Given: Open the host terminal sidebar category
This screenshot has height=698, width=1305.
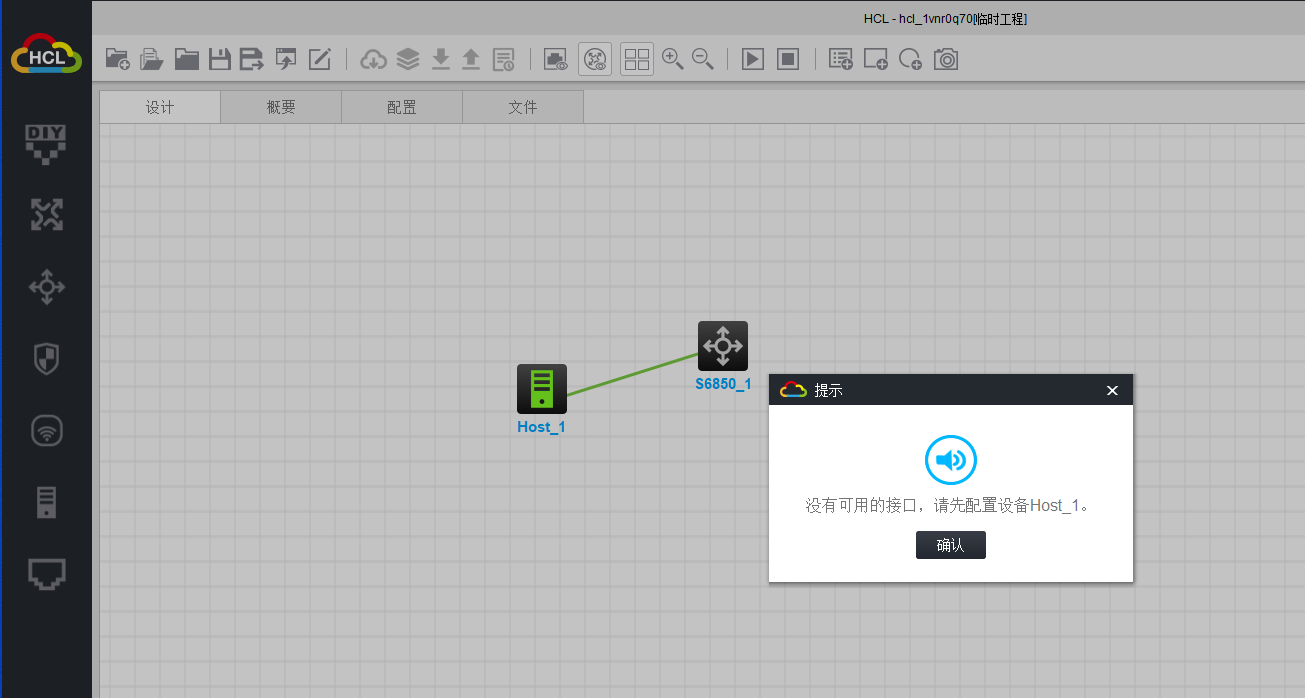Looking at the screenshot, I should click(x=47, y=502).
